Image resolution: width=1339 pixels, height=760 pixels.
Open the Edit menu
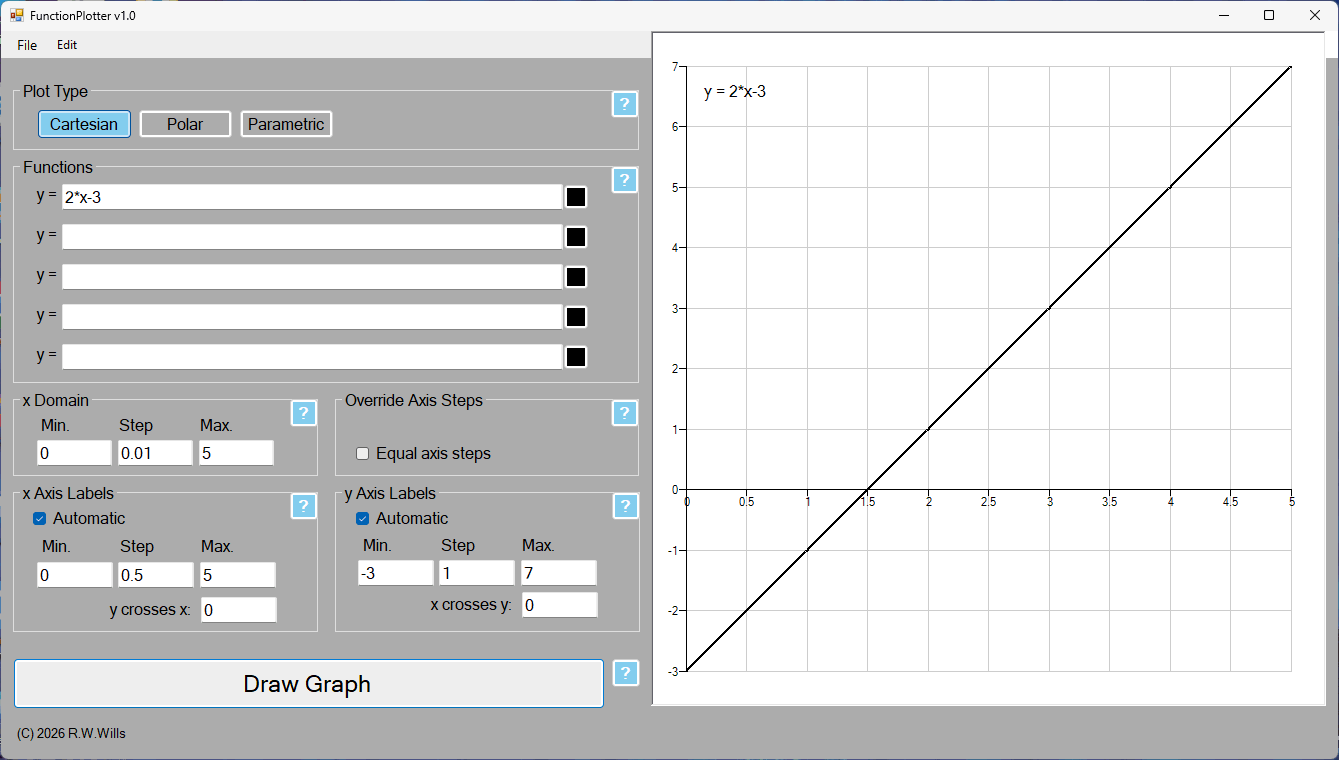pos(67,45)
